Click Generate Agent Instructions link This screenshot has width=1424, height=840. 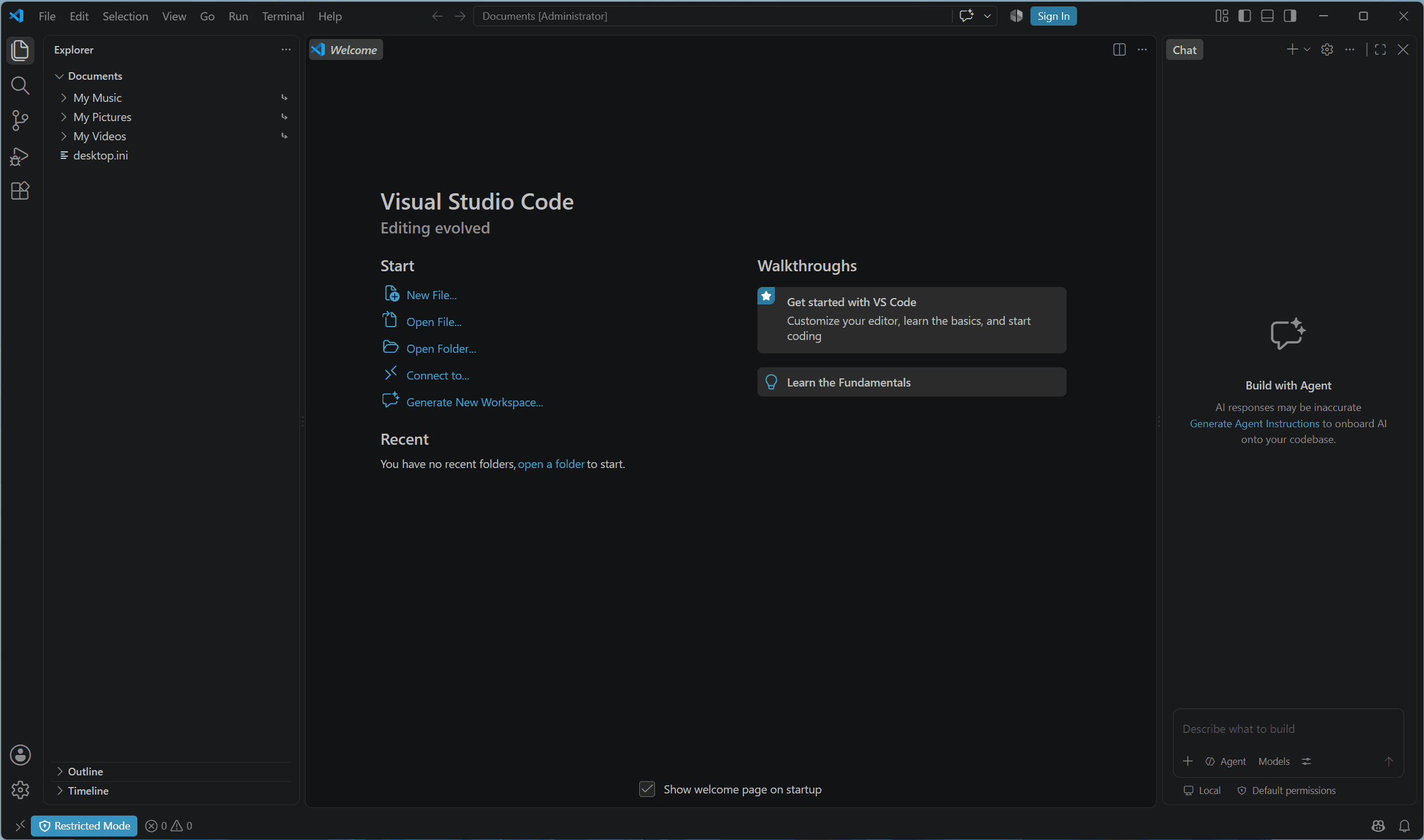1255,424
